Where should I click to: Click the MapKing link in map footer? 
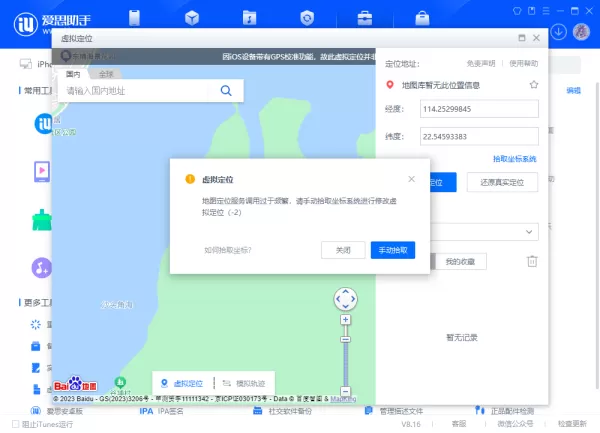coord(343,399)
